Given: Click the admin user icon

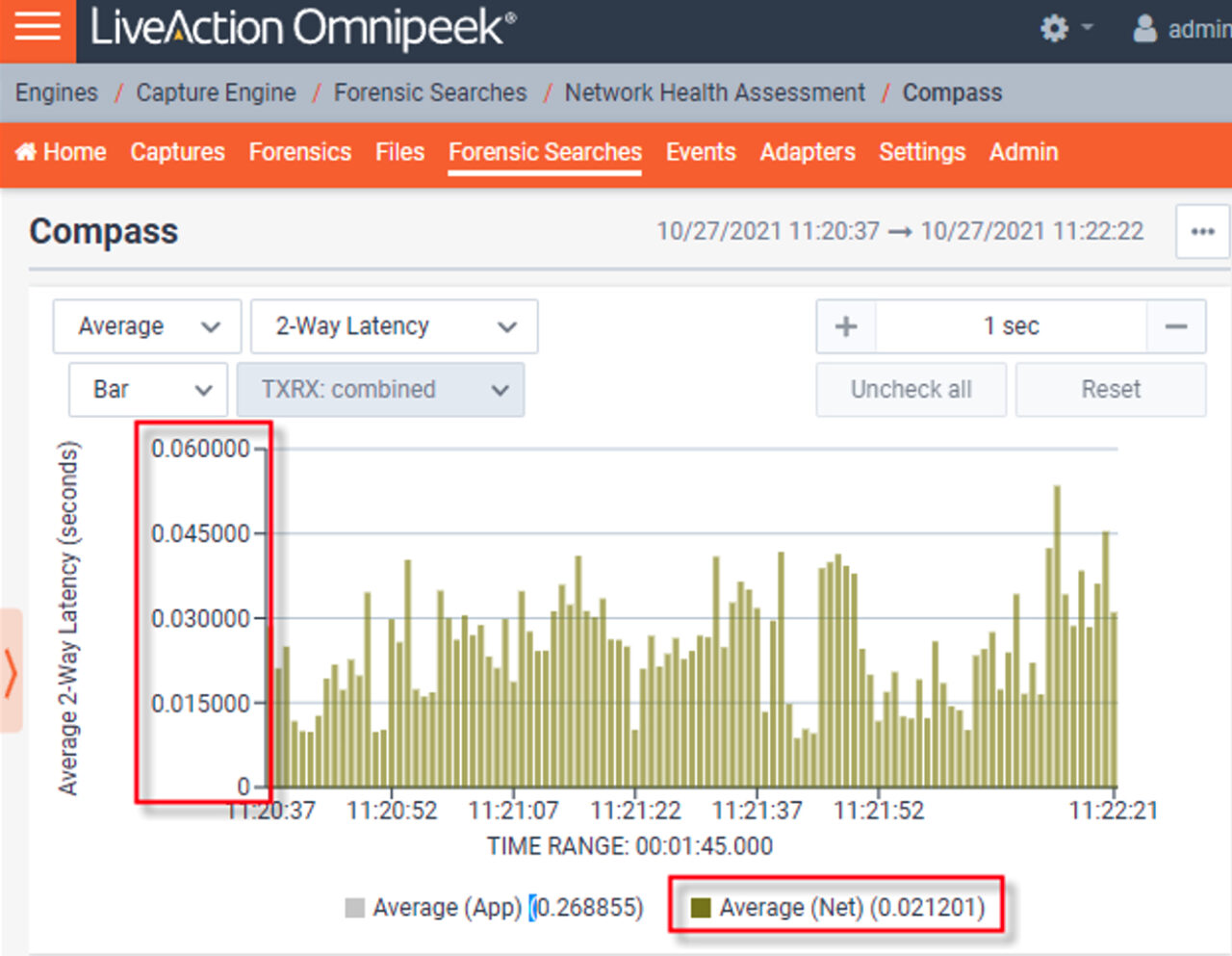Looking at the screenshot, I should (x=1144, y=29).
